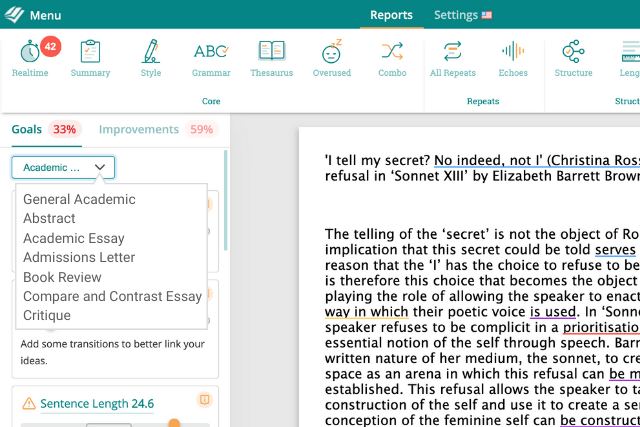Click the 59% improvements score badge
Image resolution: width=640 pixels, height=427 pixels.
pyautogui.click(x=202, y=129)
